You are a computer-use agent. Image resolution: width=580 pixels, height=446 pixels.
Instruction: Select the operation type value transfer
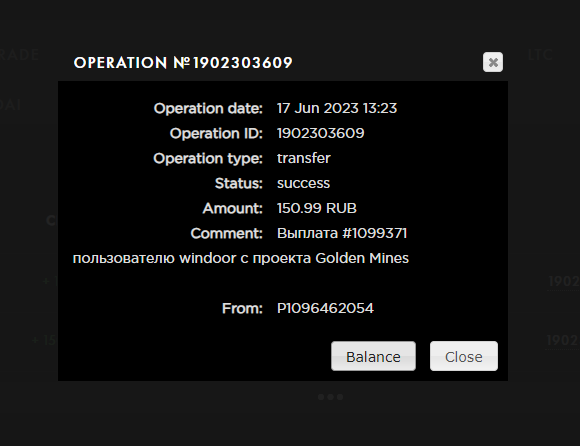tap(304, 158)
